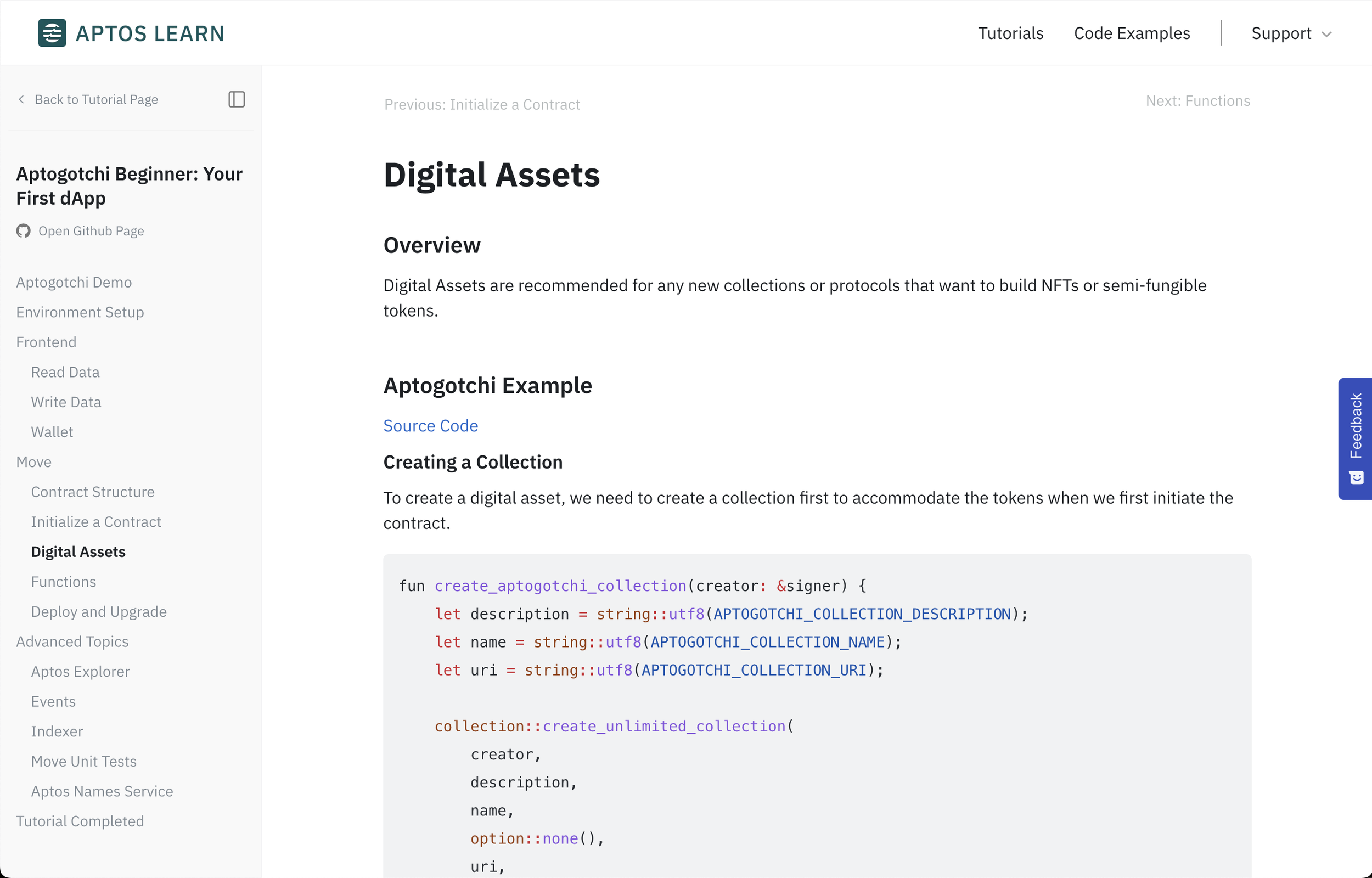Viewport: 1372px width, 878px height.
Task: Click the Overview heading
Action: coord(431,245)
